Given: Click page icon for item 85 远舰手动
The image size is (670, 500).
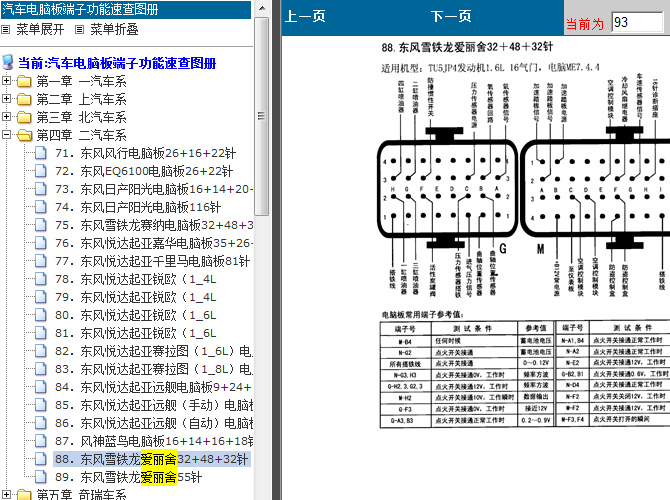Looking at the screenshot, I should (x=41, y=405).
